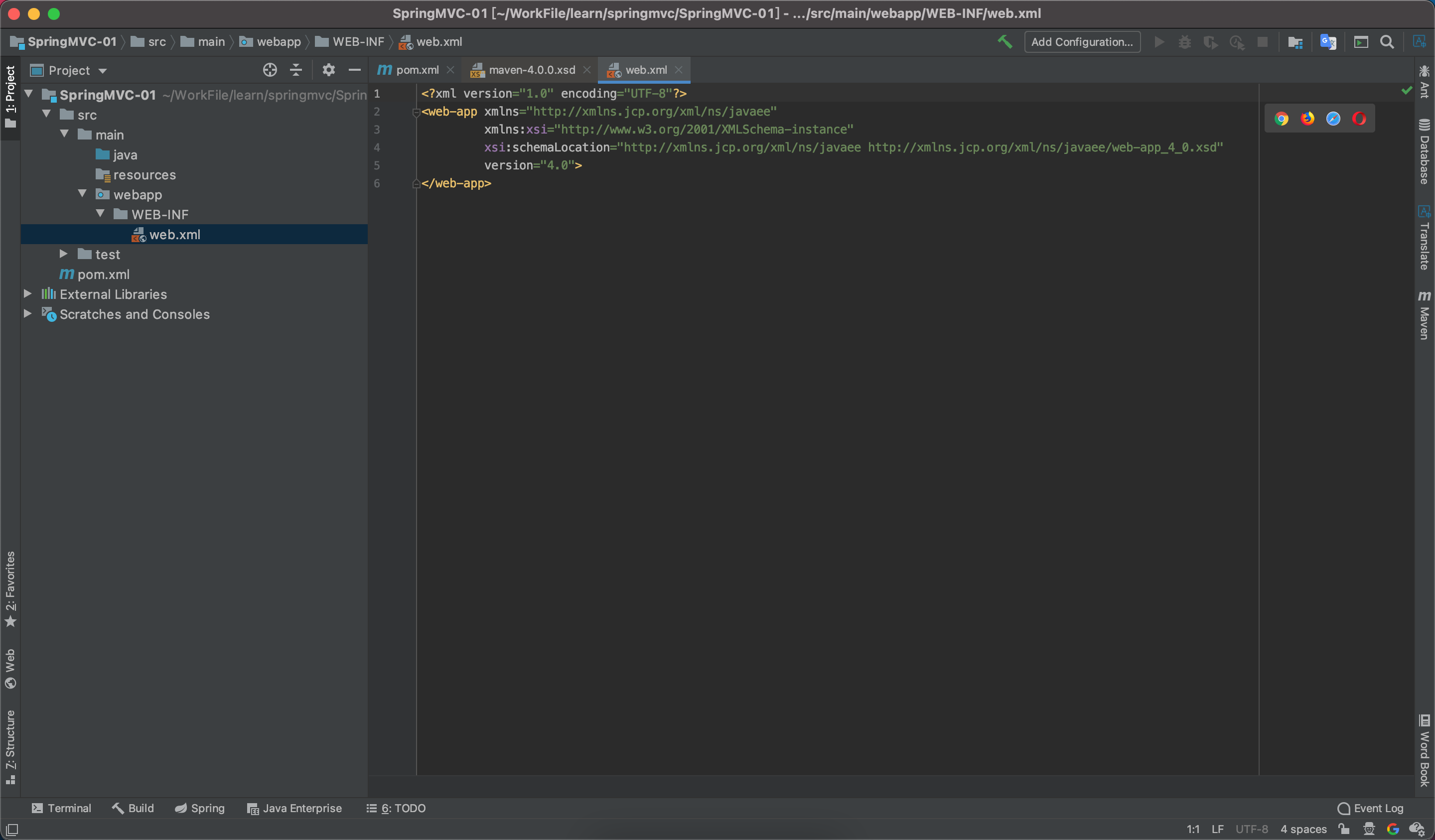Click the locate-in-project crosshair icon

(270, 70)
